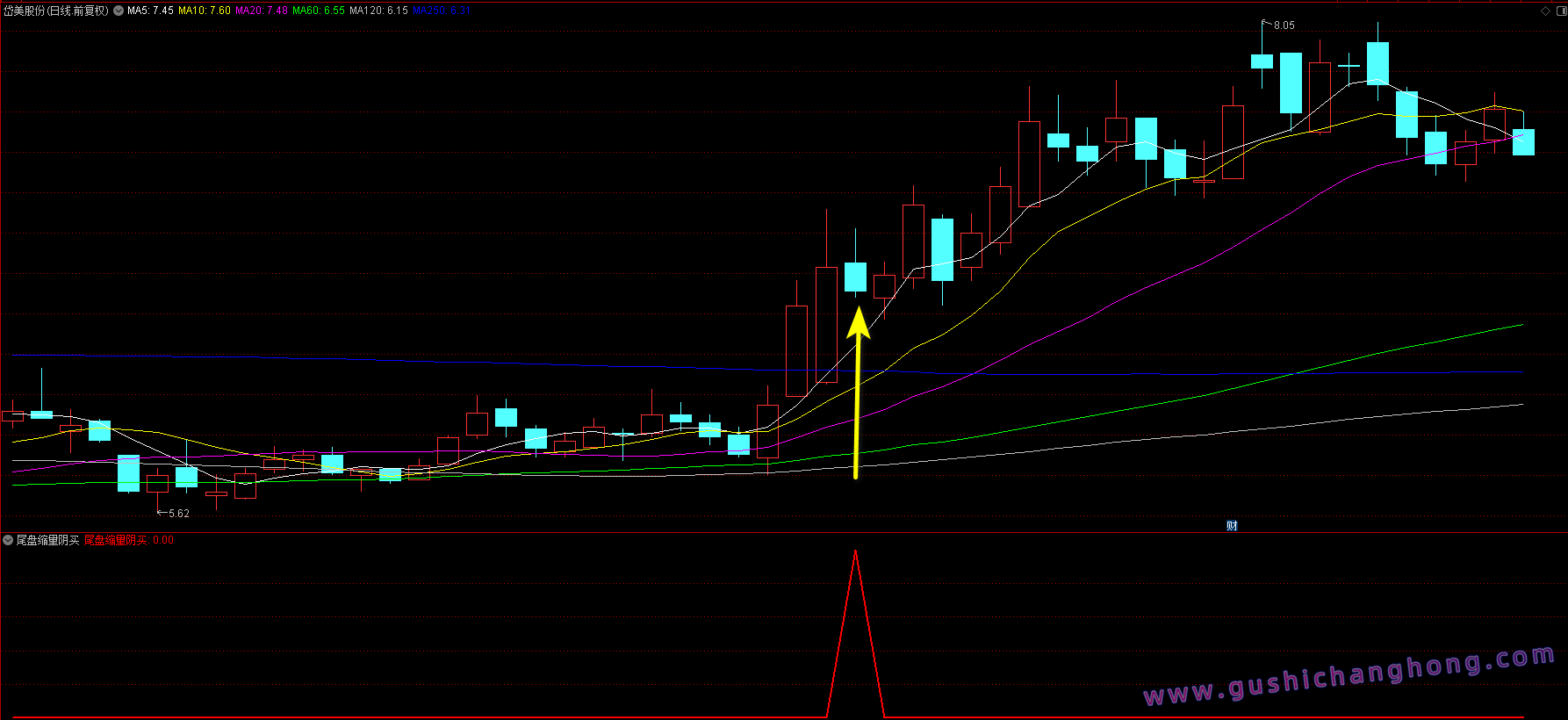The image size is (1568, 720).
Task: Select the magenta MA20 label
Action: point(262,11)
